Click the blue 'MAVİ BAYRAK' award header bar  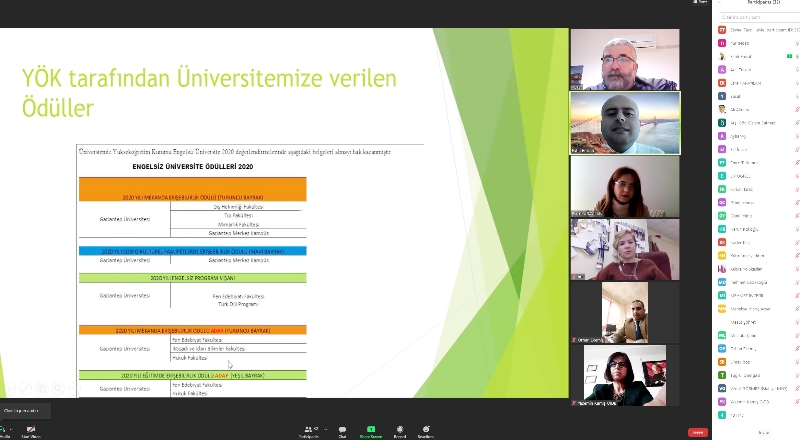tap(193, 251)
